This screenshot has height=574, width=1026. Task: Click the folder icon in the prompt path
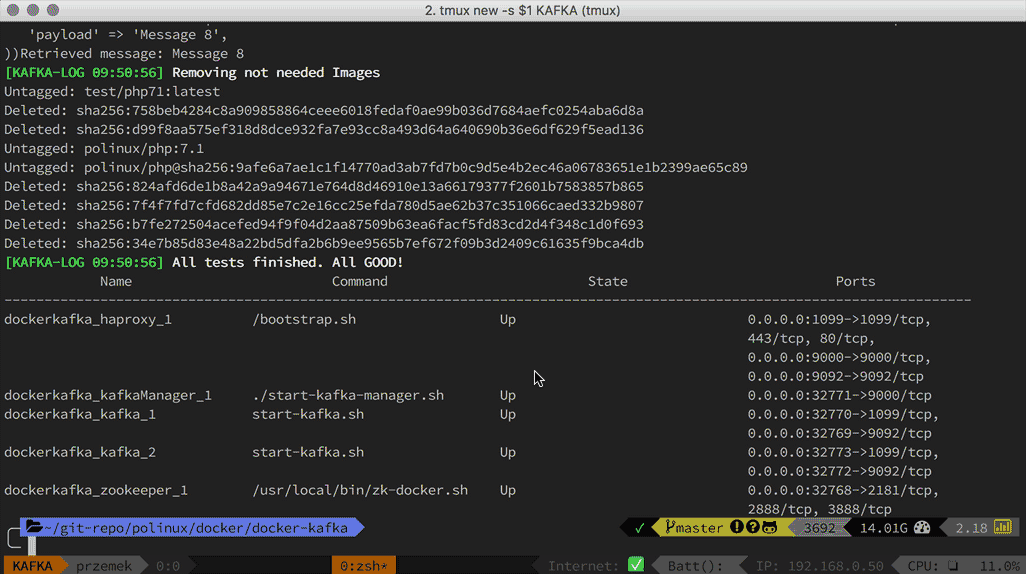point(34,527)
